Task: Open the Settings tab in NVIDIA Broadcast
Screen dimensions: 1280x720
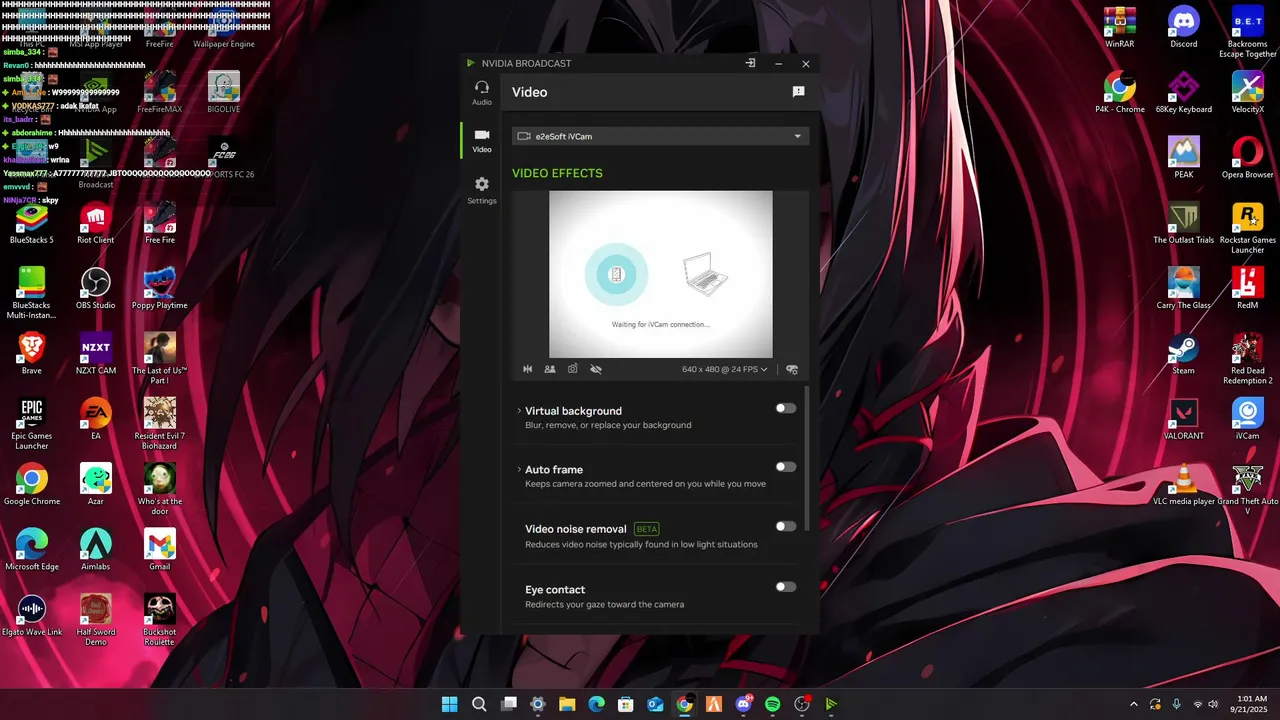Action: point(482,191)
